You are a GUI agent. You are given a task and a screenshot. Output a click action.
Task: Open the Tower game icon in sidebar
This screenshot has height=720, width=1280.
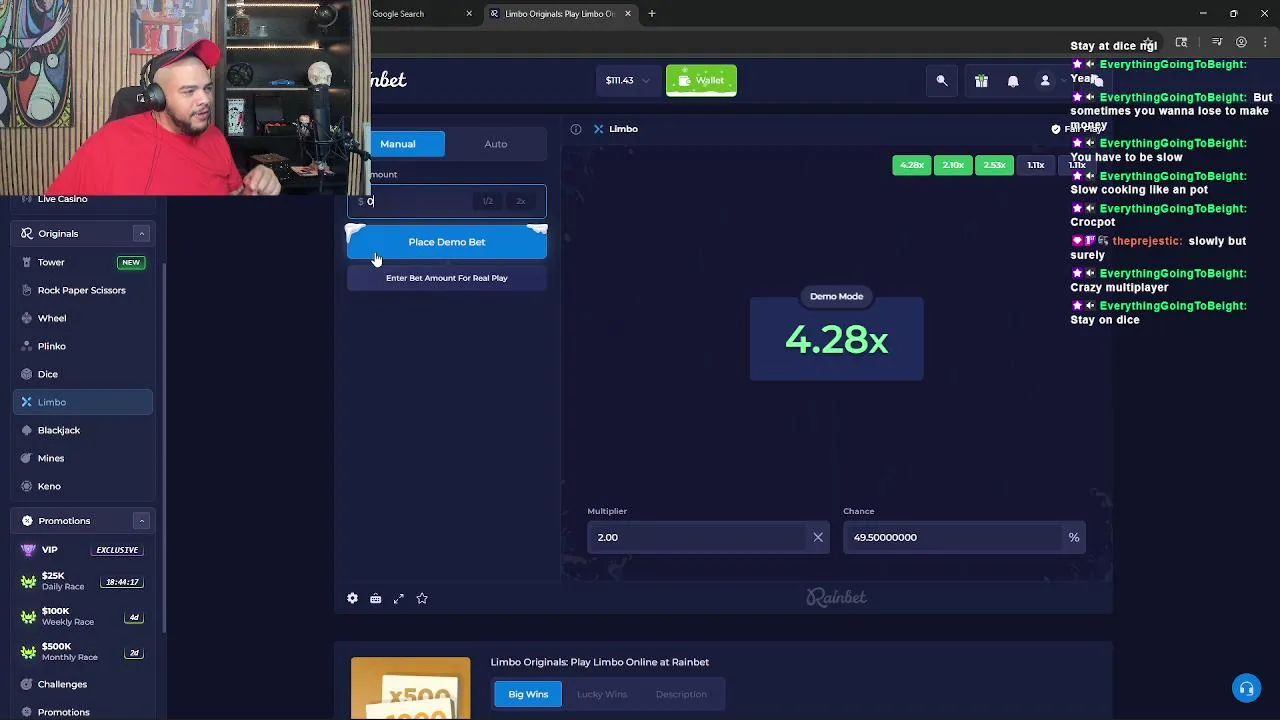27,262
